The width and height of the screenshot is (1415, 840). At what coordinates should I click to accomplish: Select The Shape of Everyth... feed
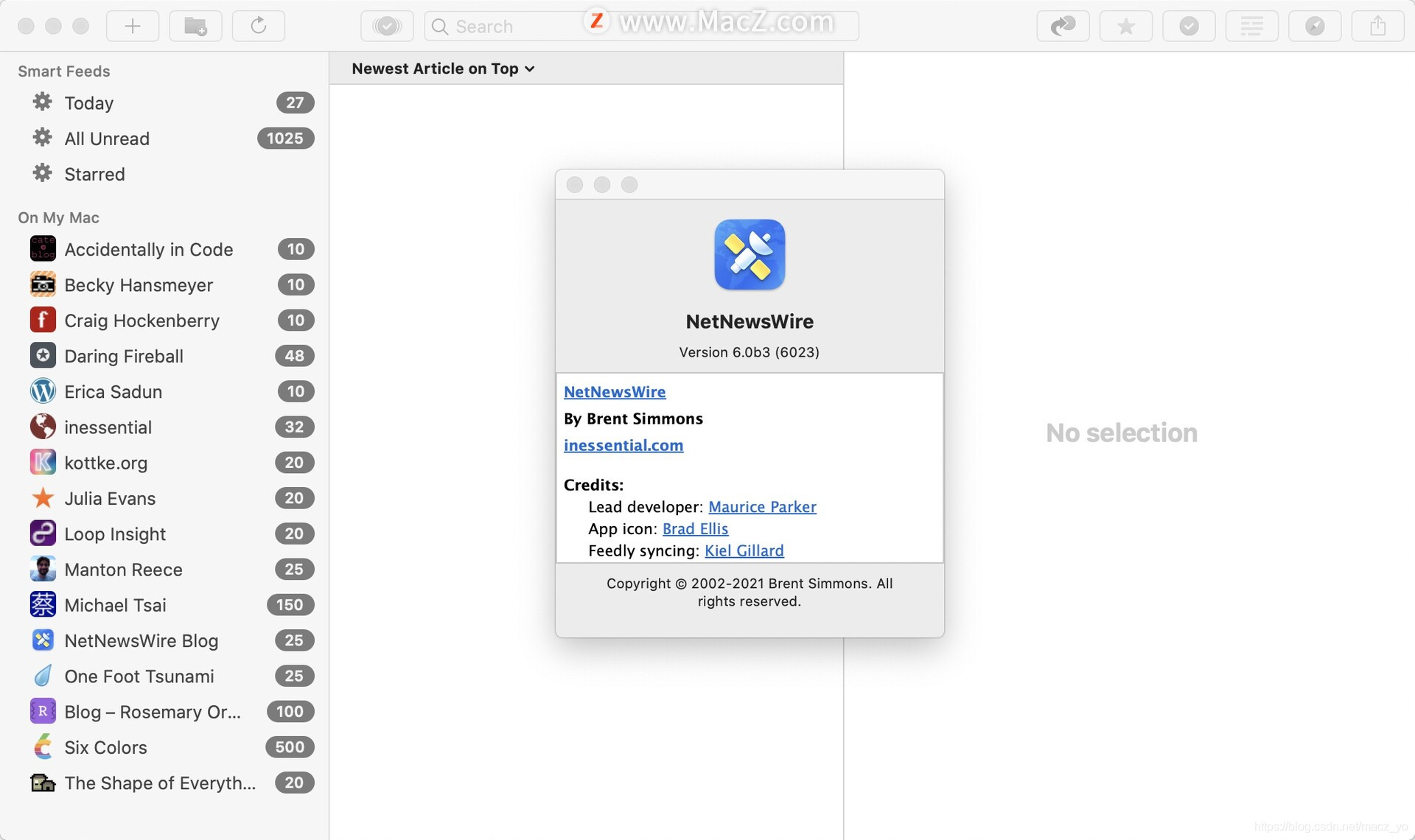[x=166, y=783]
